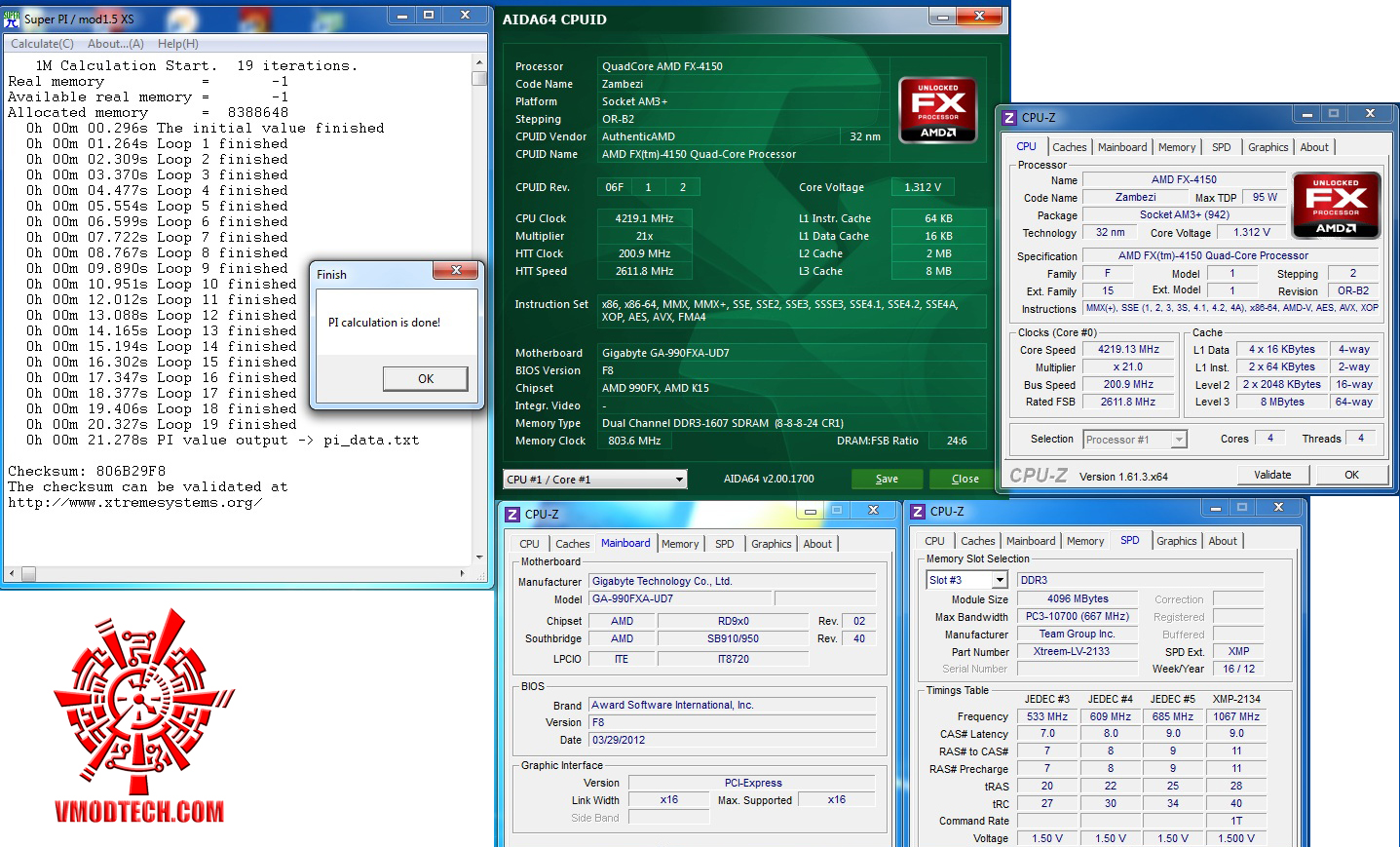Click the '4096 MBytes' Module Size field
The height and width of the screenshot is (847, 1400).
[1078, 598]
